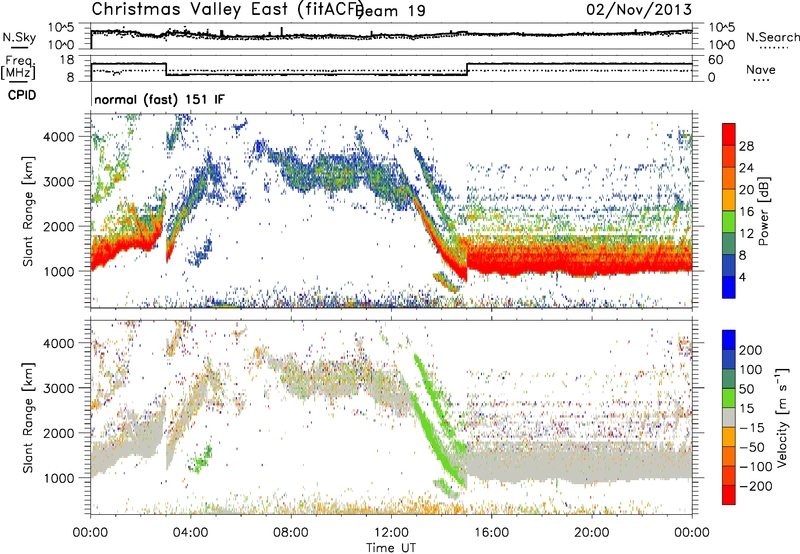The width and height of the screenshot is (800, 554).
Task: Click the 'Velocity [m s-1]' color bar label
Action: point(782,417)
